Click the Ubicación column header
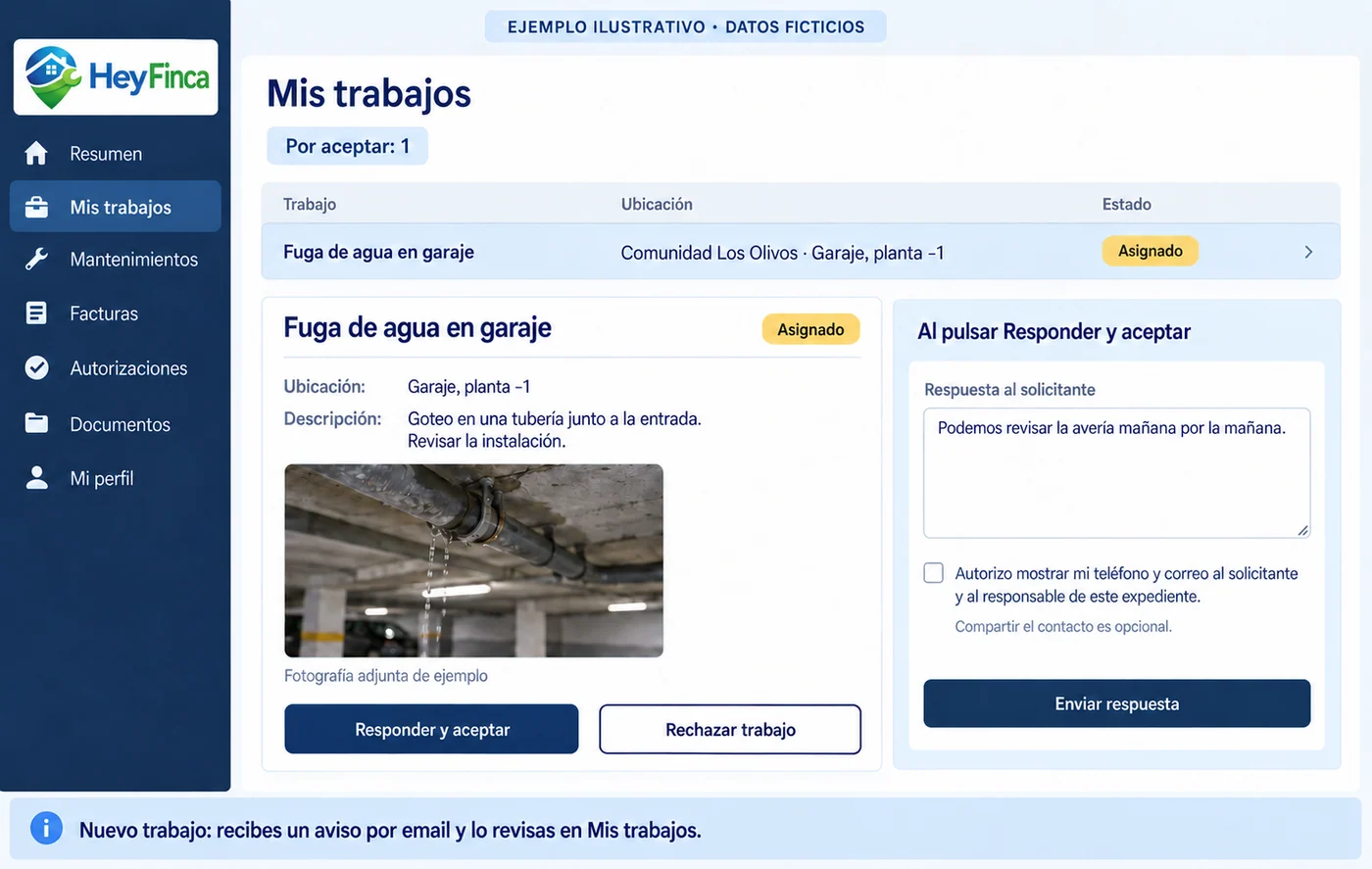Image resolution: width=1372 pixels, height=869 pixels. tap(657, 204)
